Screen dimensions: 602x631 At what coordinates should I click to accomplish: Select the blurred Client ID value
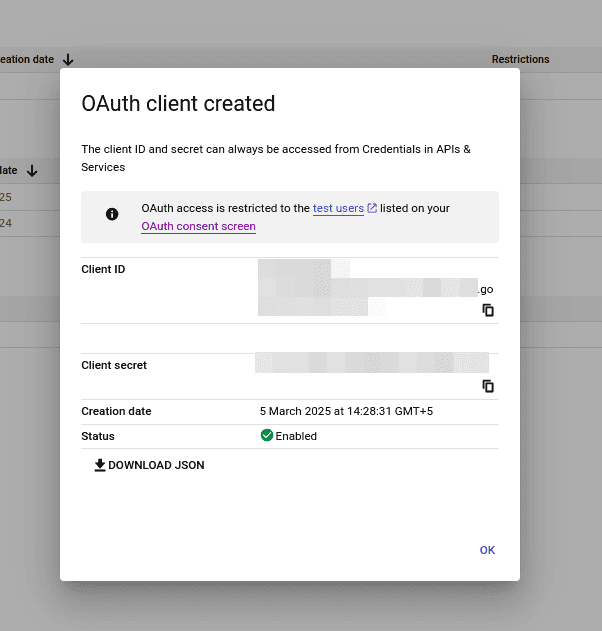pyautogui.click(x=366, y=288)
